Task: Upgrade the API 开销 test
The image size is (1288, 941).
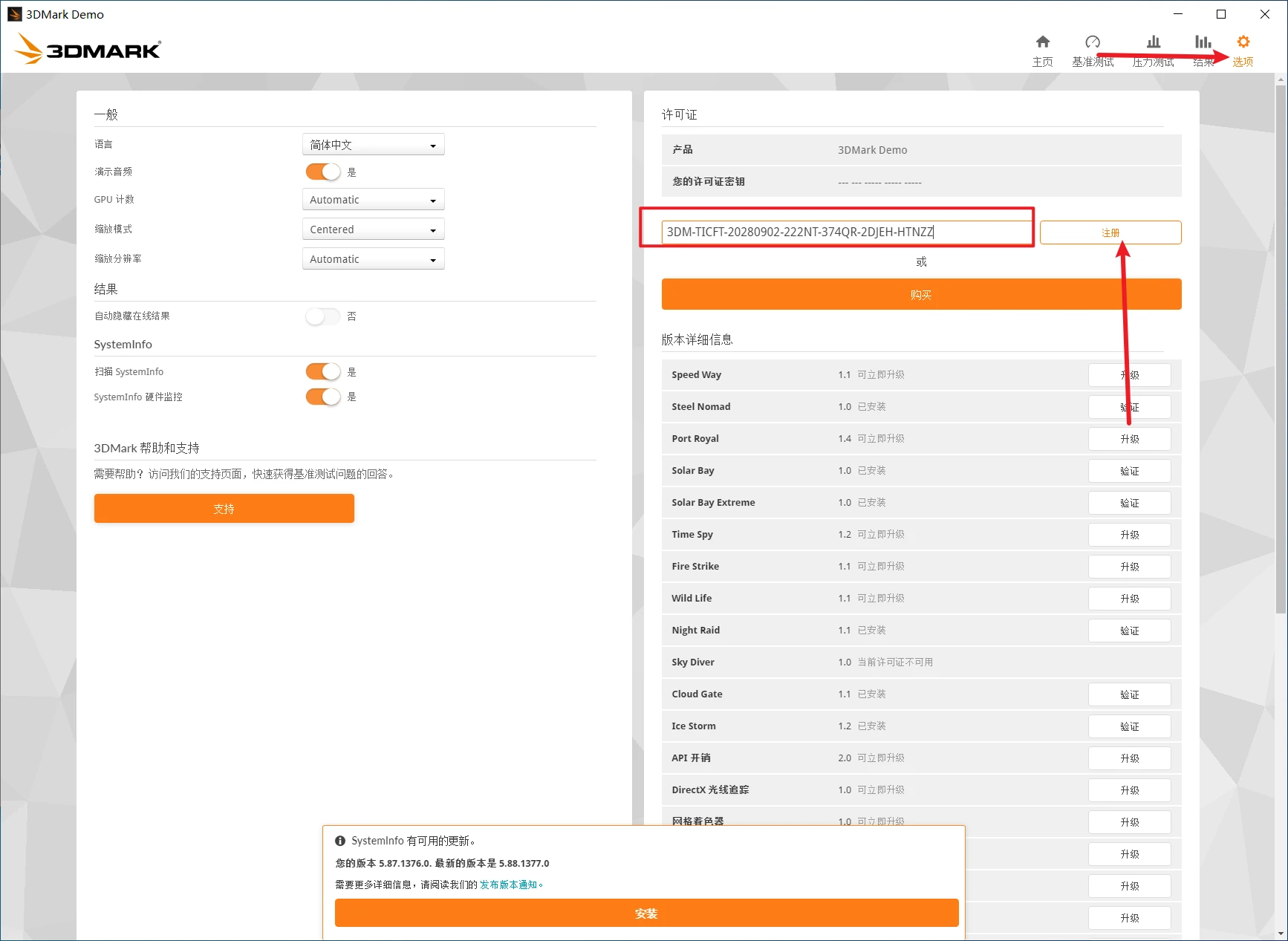Action: pyautogui.click(x=1130, y=758)
